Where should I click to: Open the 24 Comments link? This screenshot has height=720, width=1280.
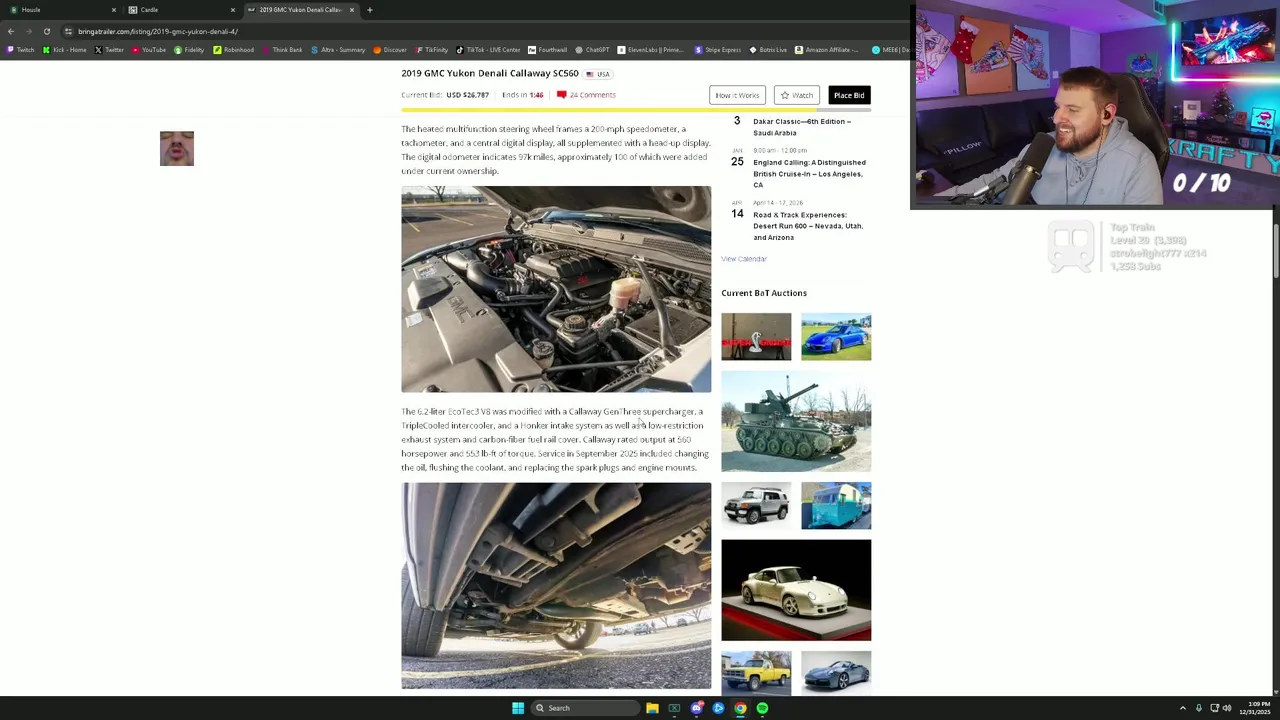[x=586, y=95]
